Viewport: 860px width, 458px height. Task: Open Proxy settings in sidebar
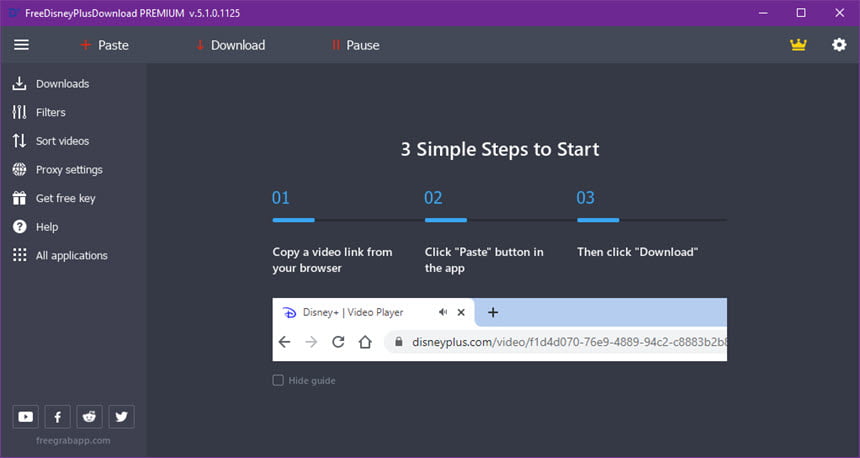click(x=57, y=169)
